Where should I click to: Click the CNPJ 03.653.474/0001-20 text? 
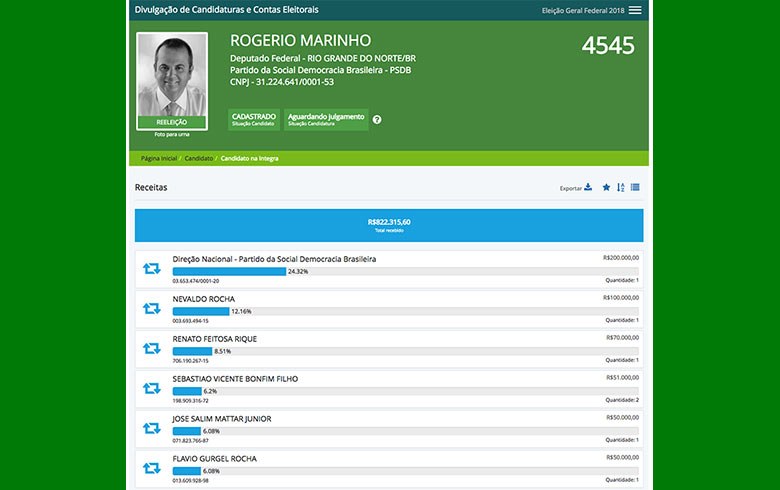(195, 281)
